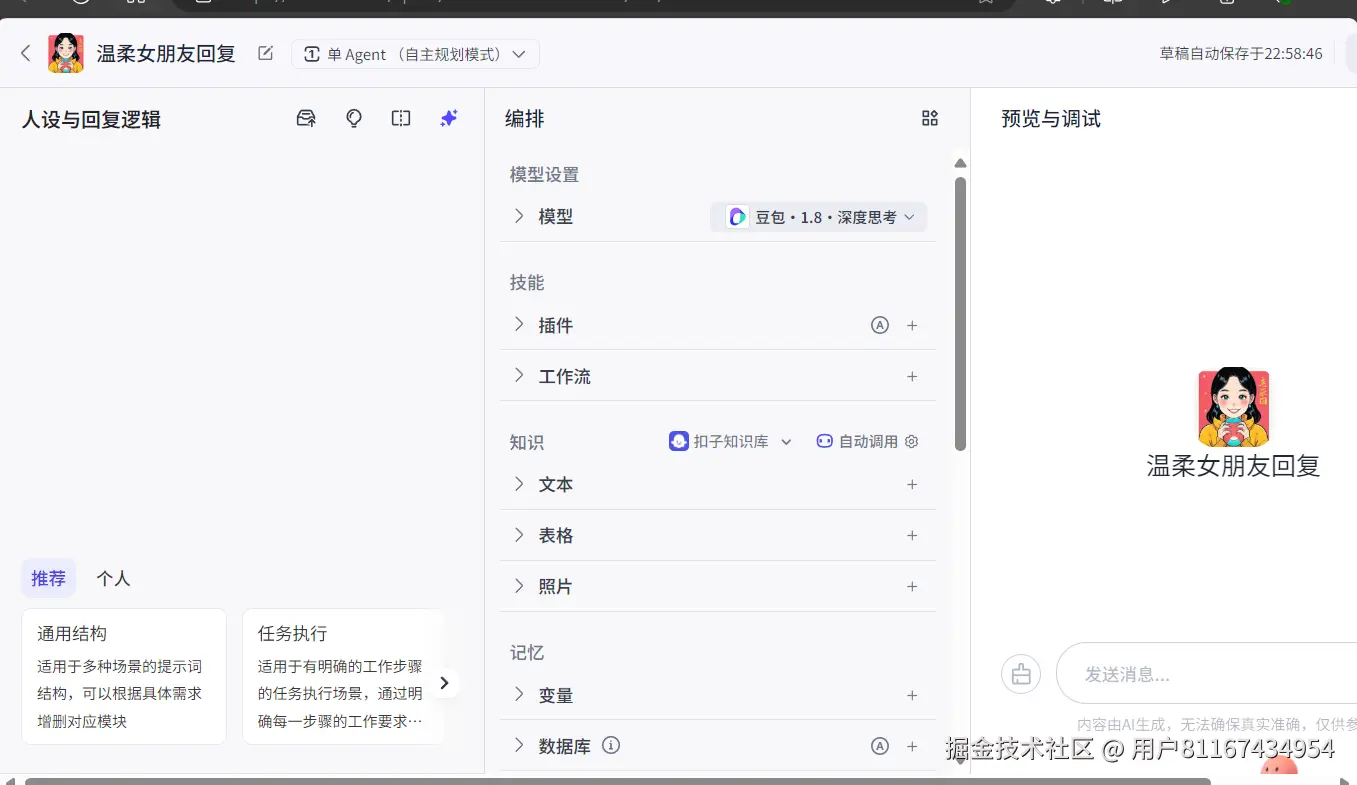Add a plugin with the 插件 plus icon
Screen dimensions: 1357x785
pos(912,325)
